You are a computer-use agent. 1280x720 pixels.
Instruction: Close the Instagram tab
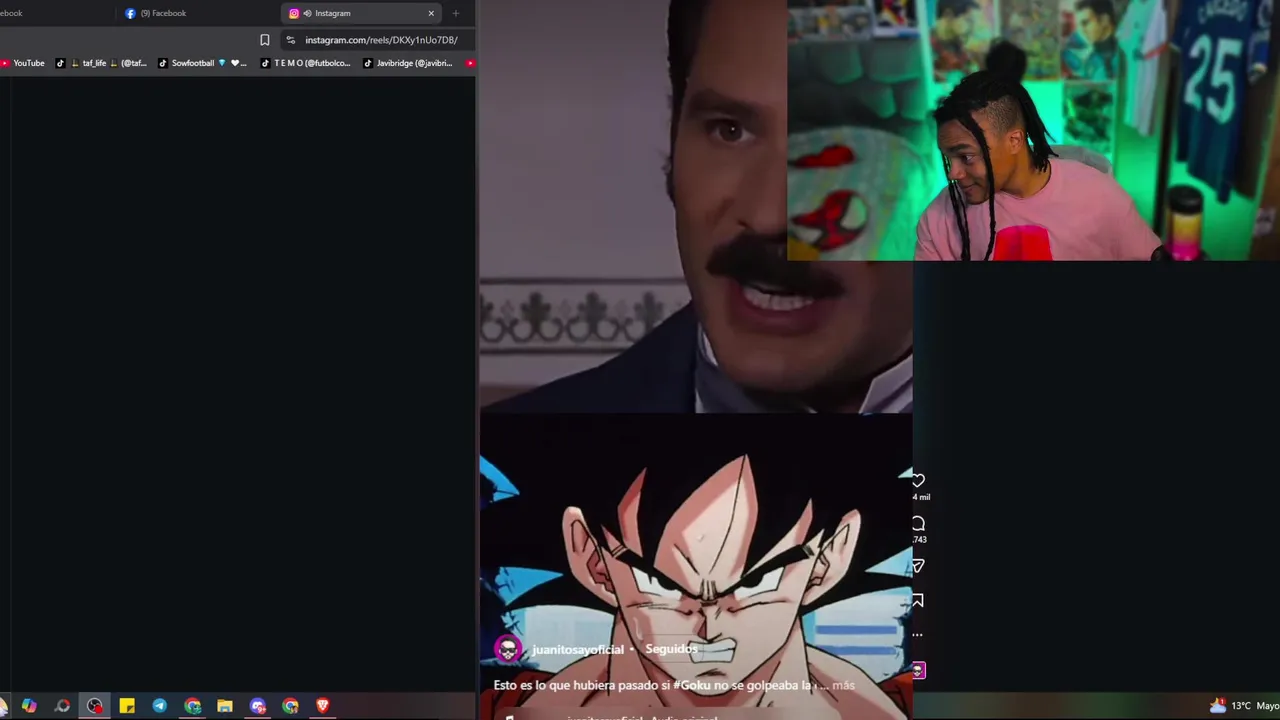[431, 13]
